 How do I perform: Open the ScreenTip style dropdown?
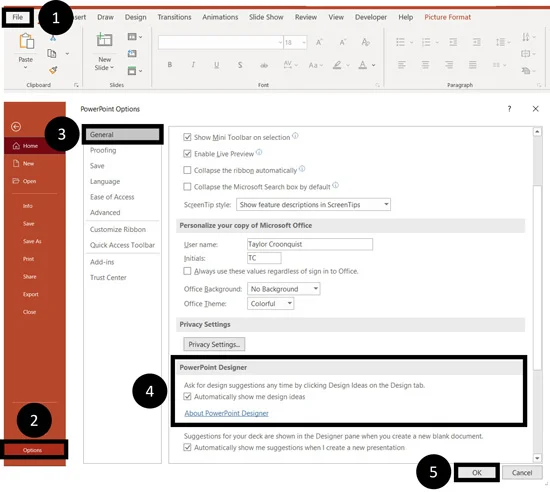[x=313, y=204]
